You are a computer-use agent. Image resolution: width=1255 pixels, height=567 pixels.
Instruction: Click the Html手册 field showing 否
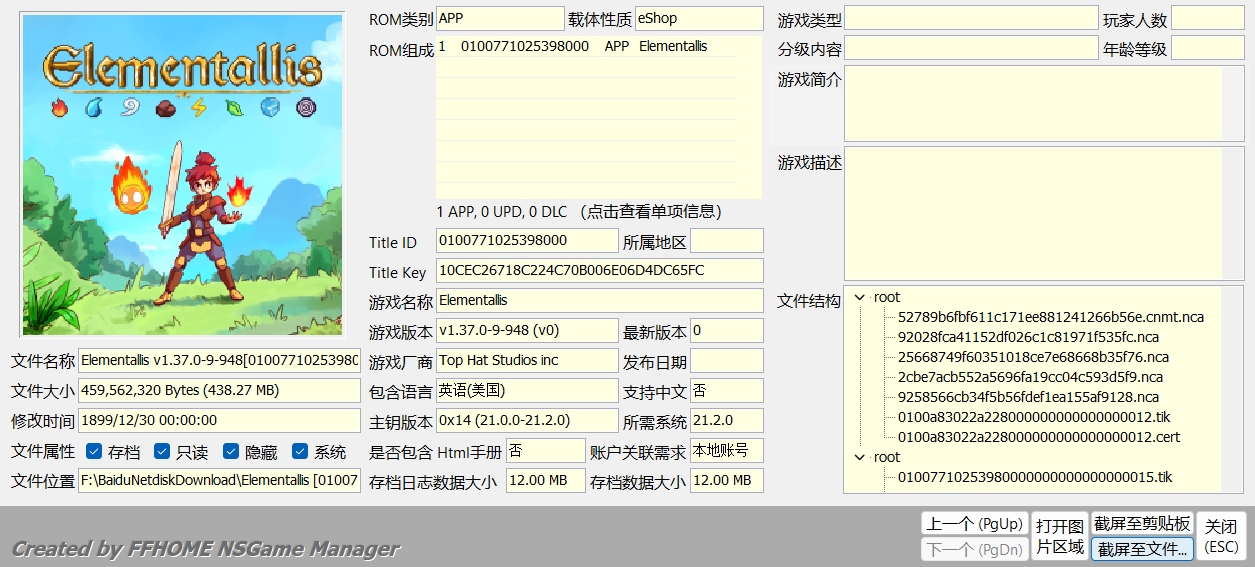click(546, 451)
